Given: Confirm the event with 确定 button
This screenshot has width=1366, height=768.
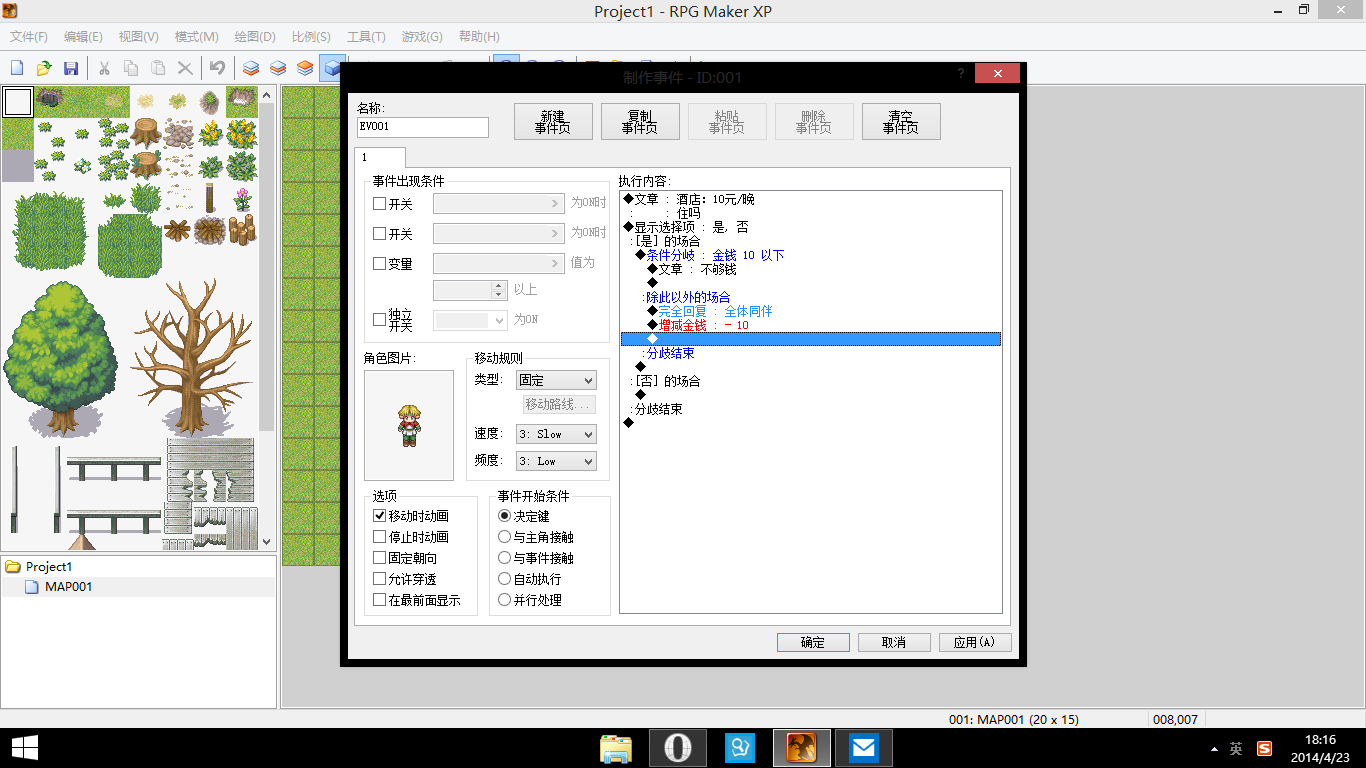Looking at the screenshot, I should [813, 642].
